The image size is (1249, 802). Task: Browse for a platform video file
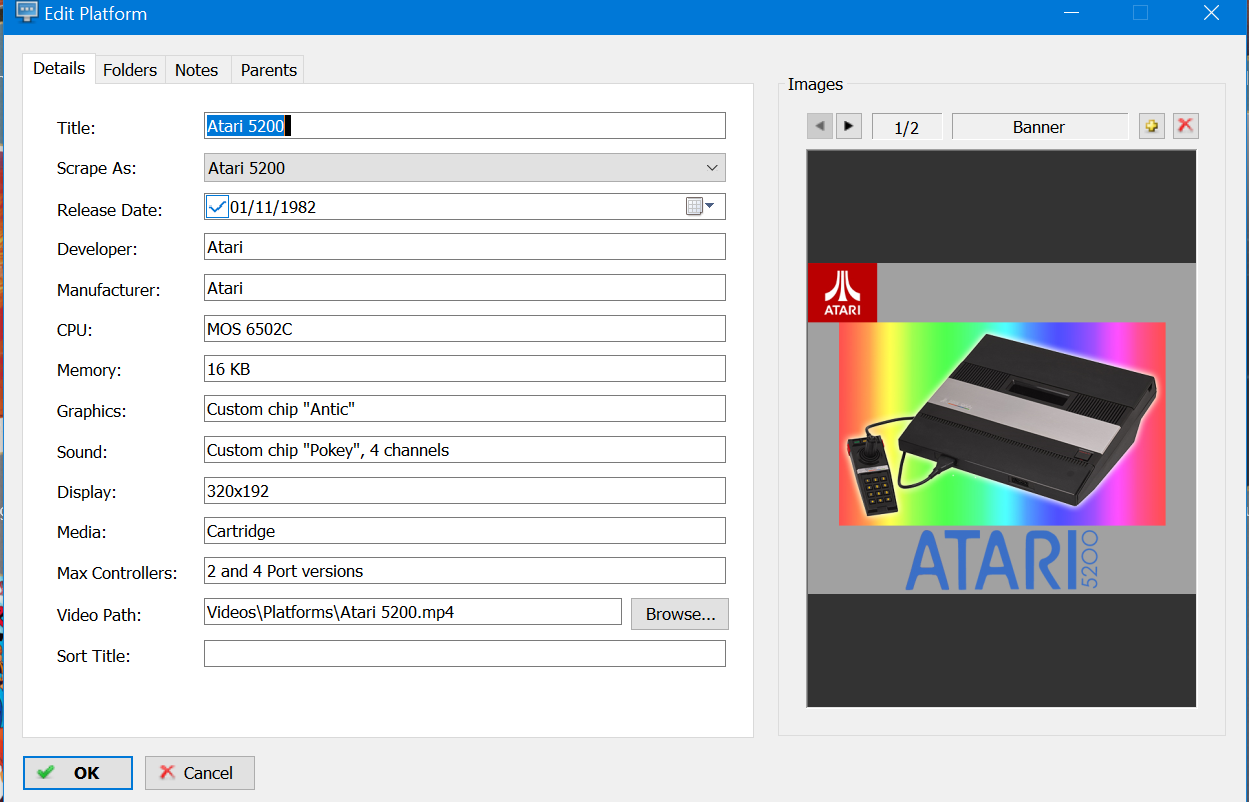coord(680,614)
